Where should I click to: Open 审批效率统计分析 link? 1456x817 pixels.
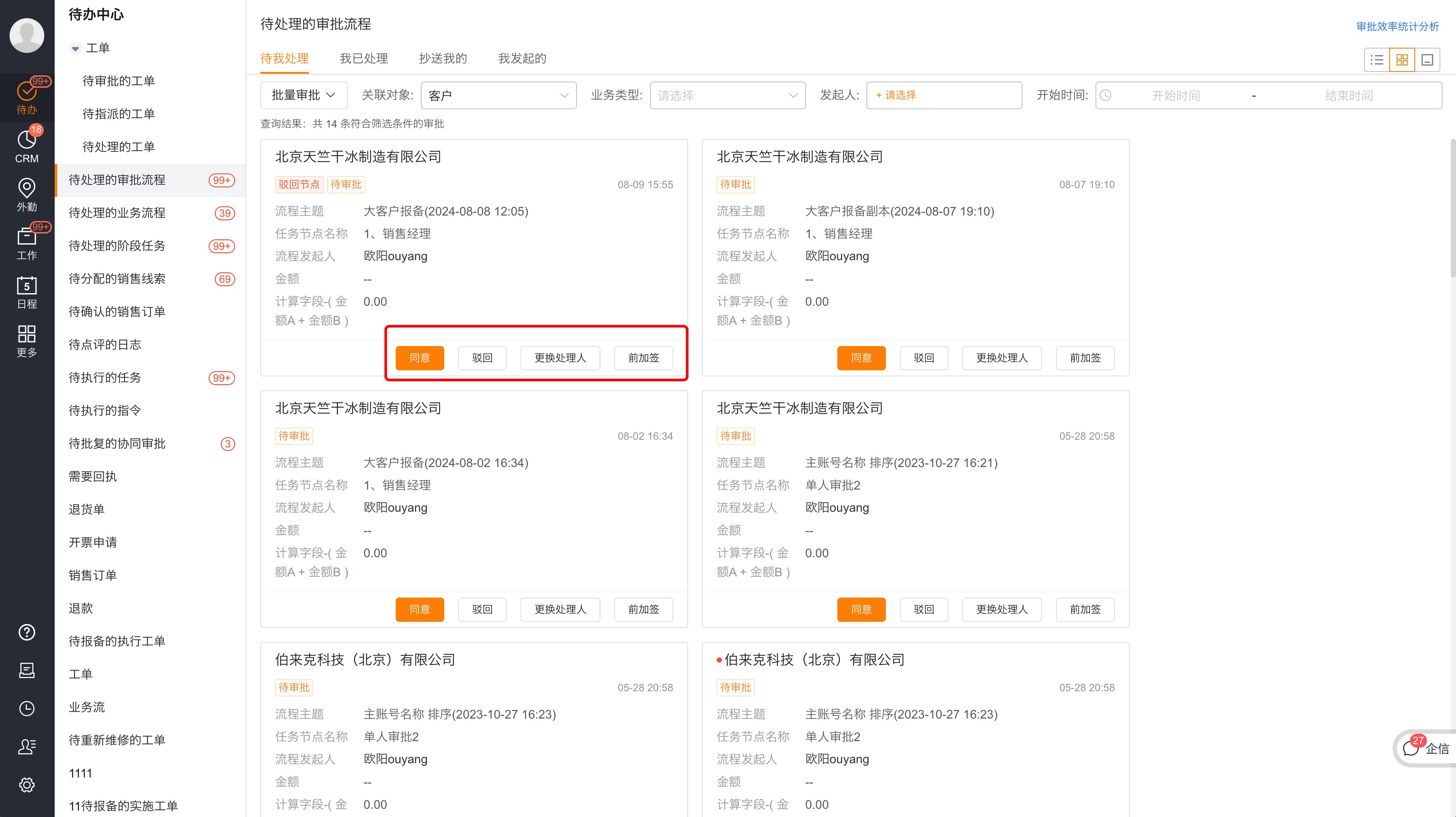1397,26
